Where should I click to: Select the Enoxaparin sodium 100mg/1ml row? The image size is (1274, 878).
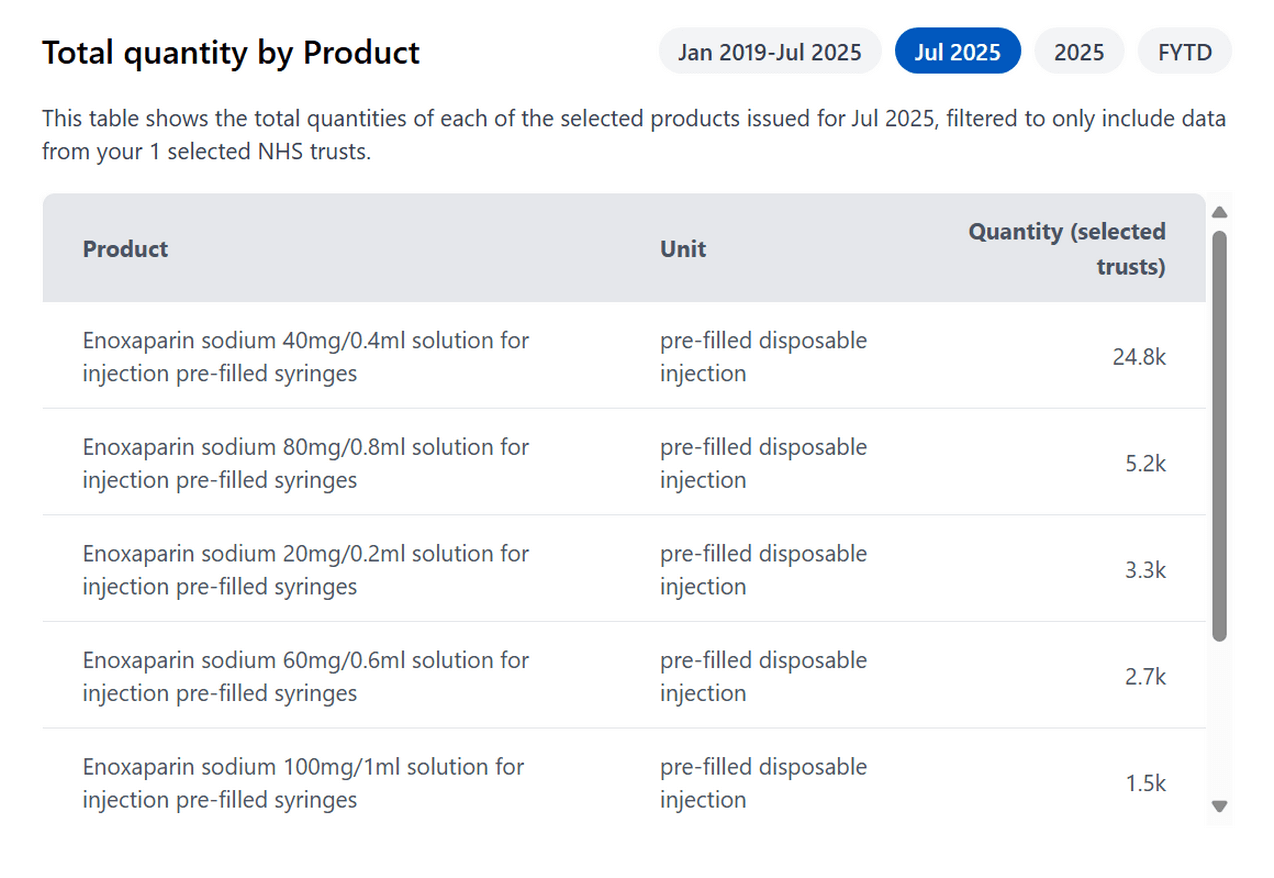tap(303, 783)
